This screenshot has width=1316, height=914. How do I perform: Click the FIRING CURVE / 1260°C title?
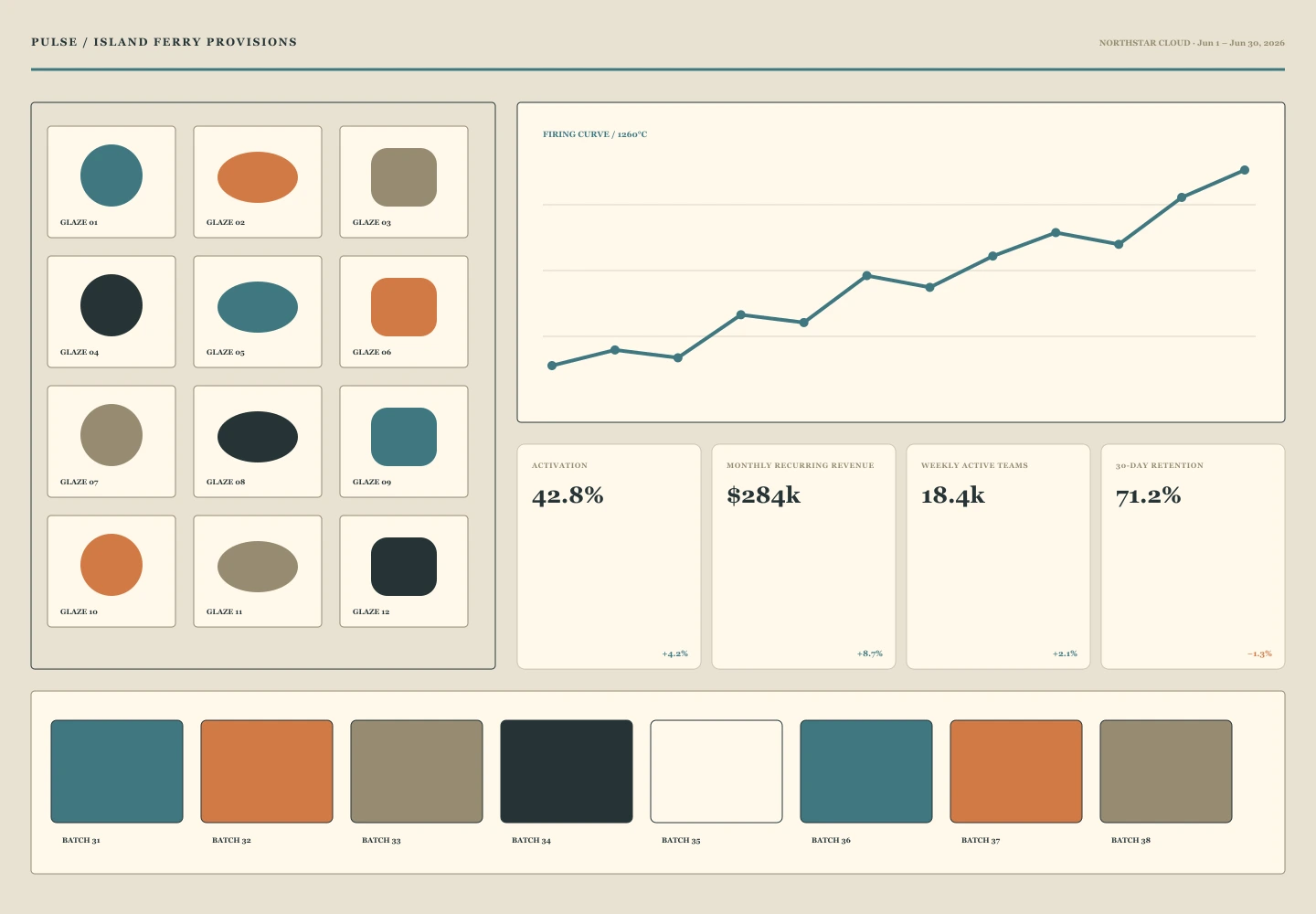pyautogui.click(x=595, y=134)
